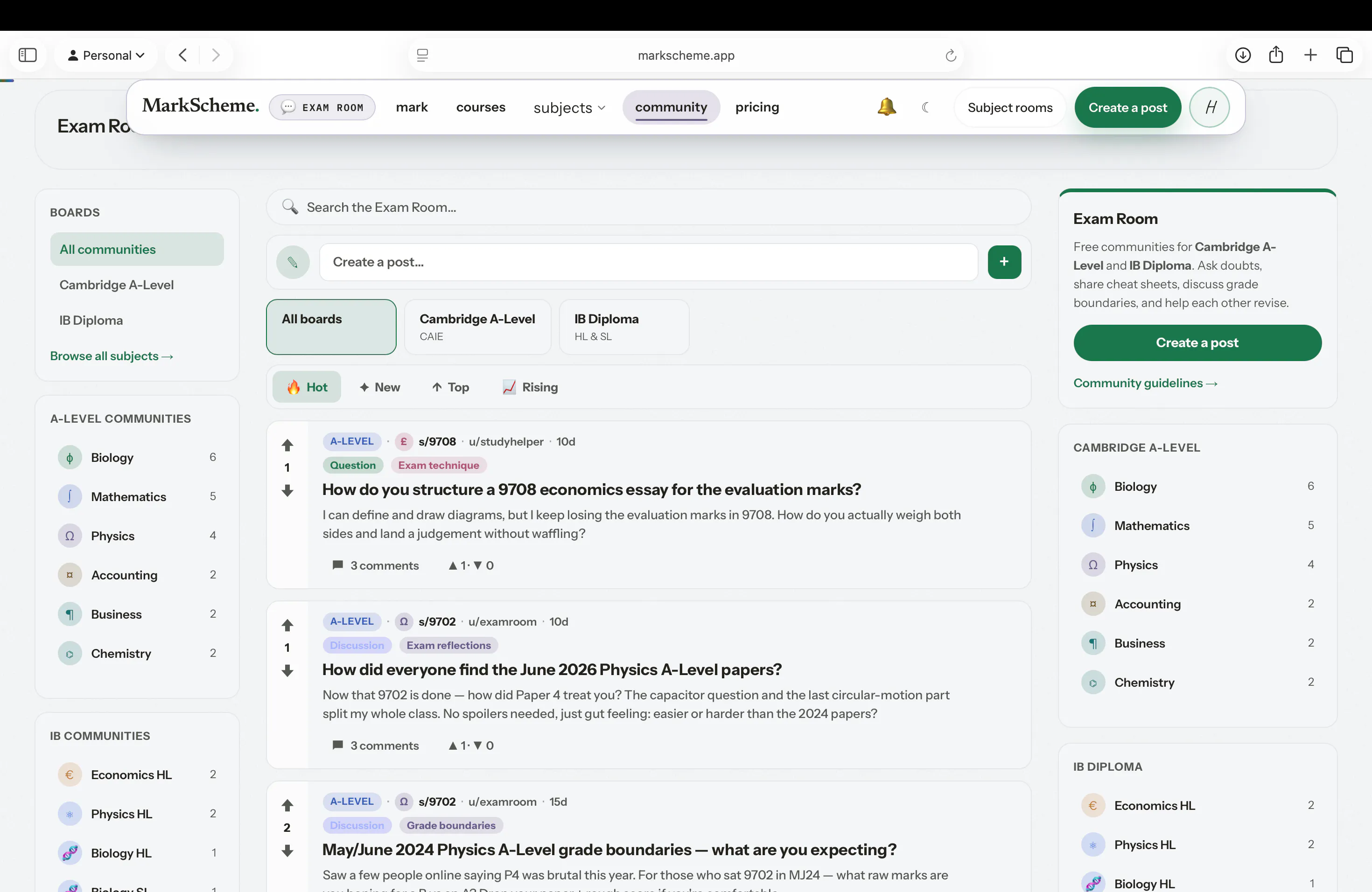Image resolution: width=1372 pixels, height=892 pixels.
Task: Open the Personal profile dropdown
Action: pos(106,56)
